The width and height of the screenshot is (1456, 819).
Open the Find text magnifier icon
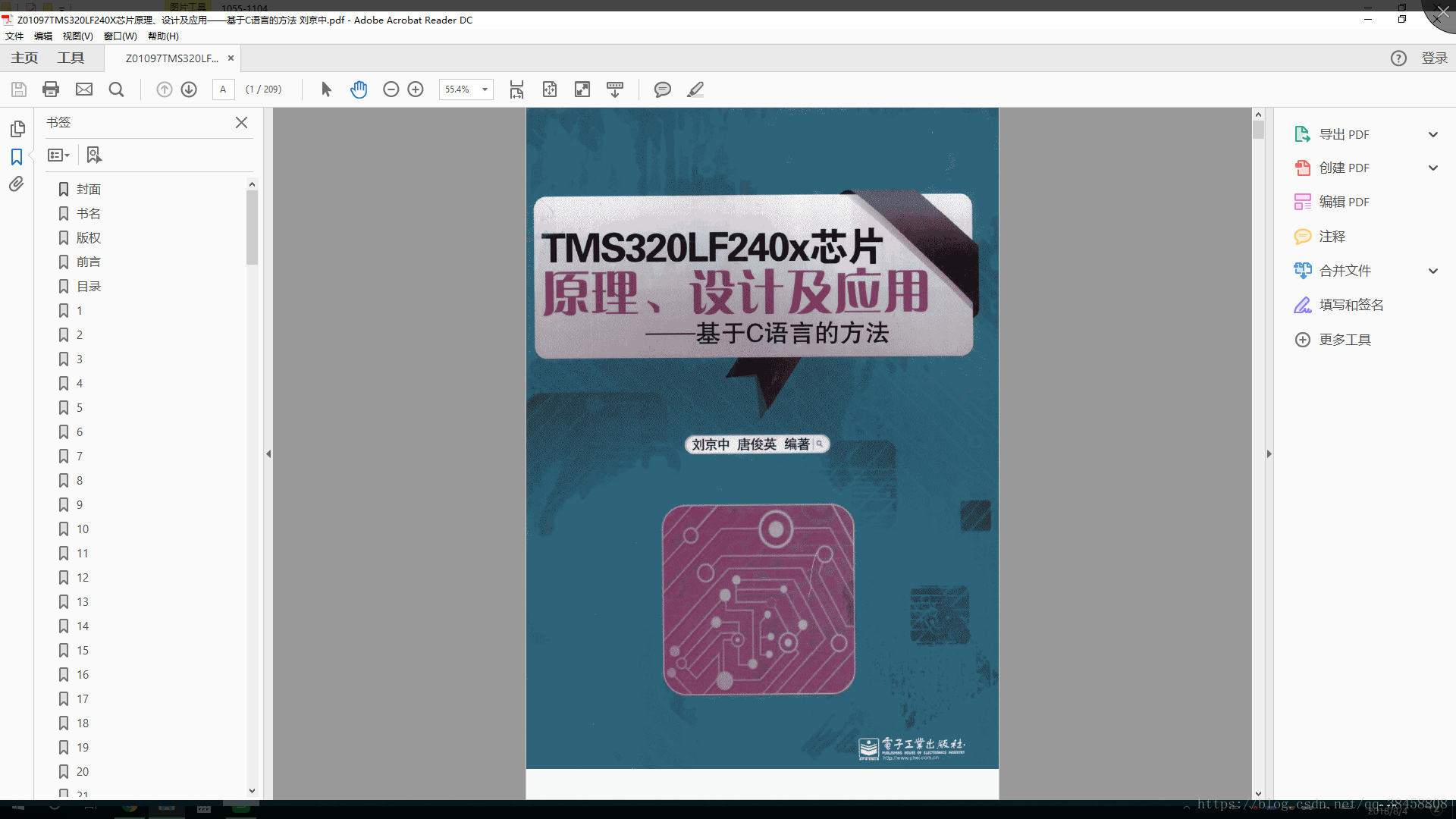(116, 89)
